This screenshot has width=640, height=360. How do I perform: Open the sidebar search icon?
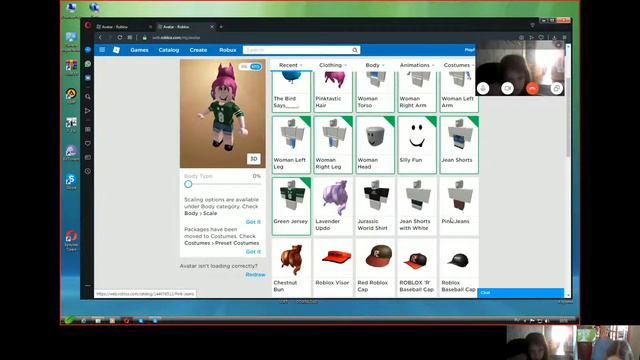point(88,97)
